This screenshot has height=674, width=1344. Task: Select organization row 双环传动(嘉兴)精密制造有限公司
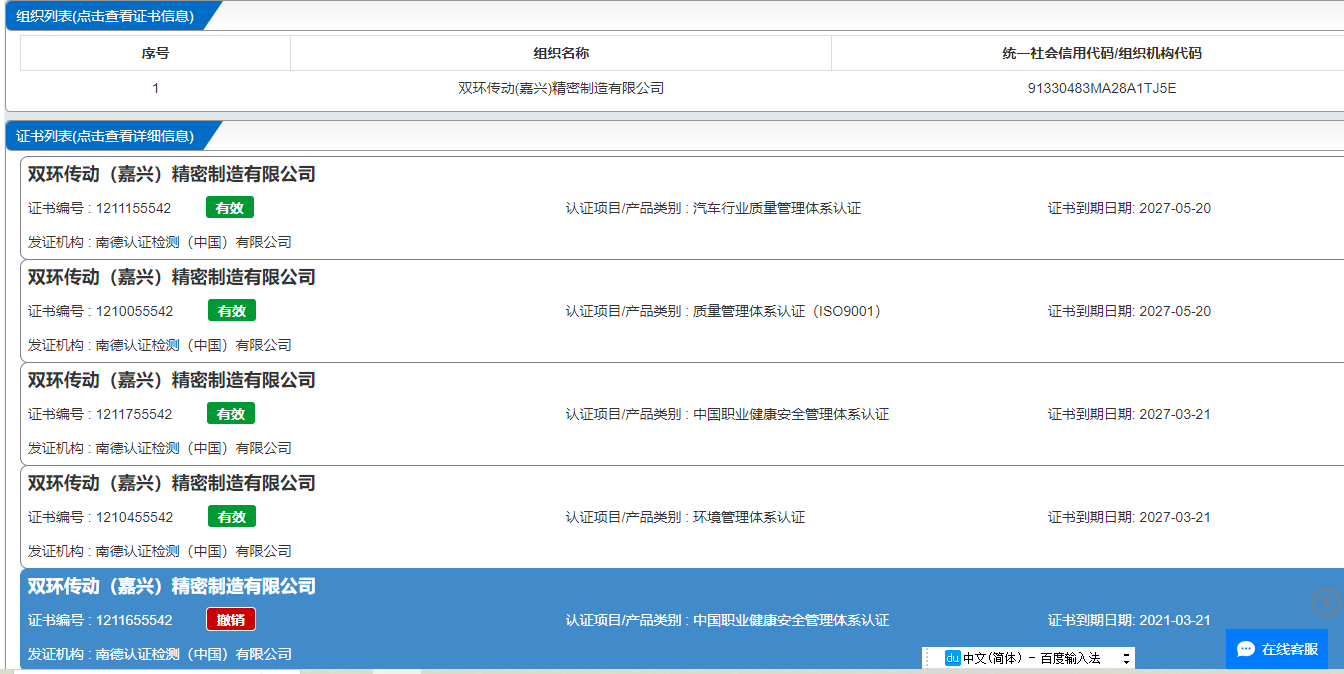click(x=561, y=88)
